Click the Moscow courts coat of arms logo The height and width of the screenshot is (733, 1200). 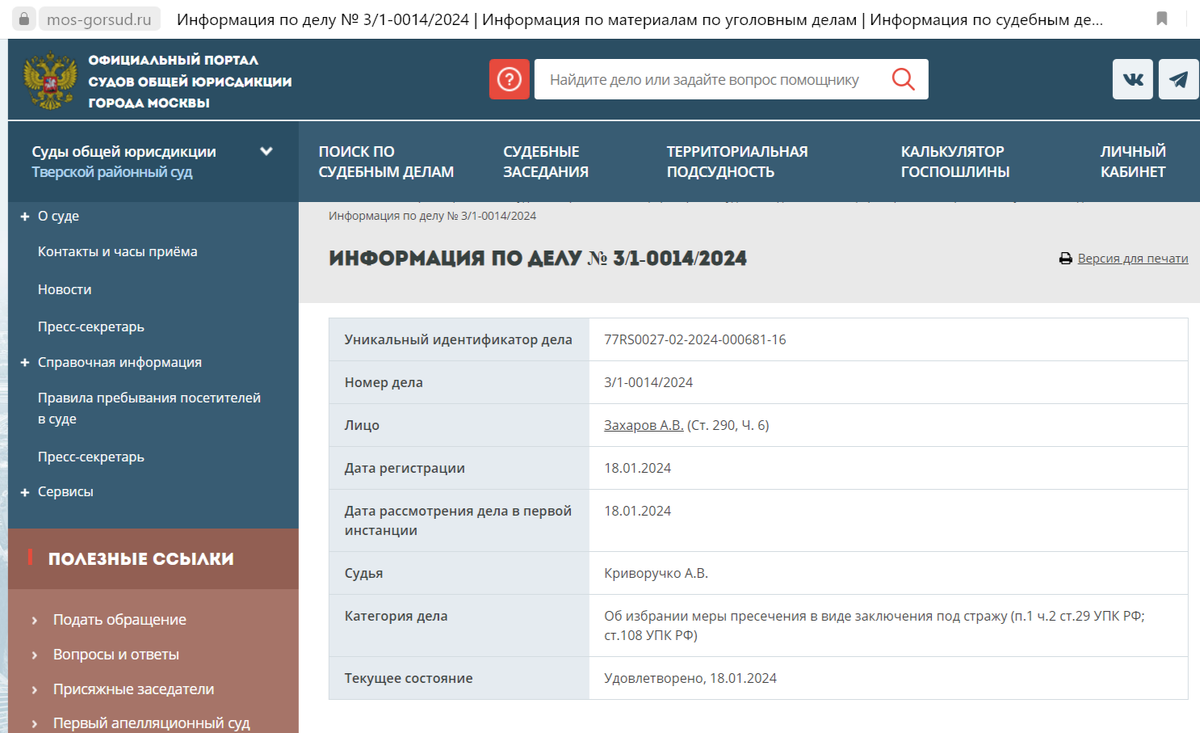49,79
